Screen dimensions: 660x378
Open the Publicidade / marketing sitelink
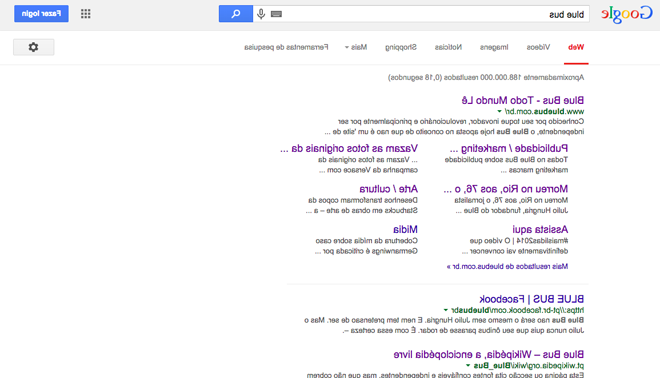[x=508, y=149]
